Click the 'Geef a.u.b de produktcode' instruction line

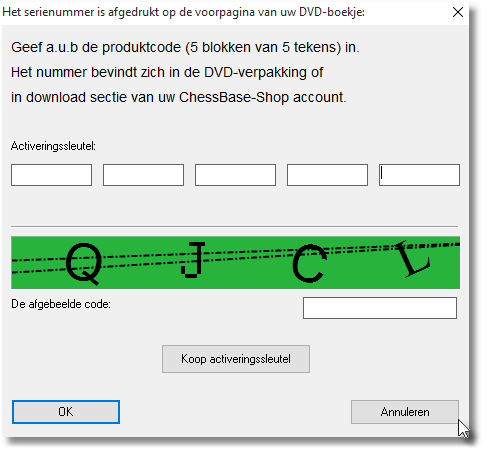[x=185, y=47]
